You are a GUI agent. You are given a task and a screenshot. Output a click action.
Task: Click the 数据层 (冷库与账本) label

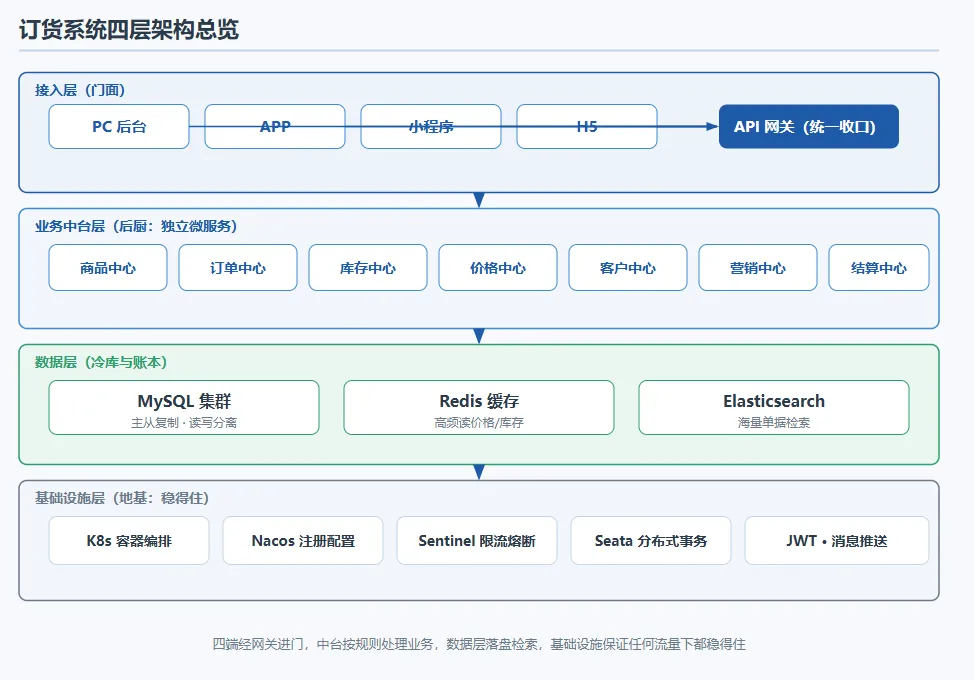click(101, 362)
